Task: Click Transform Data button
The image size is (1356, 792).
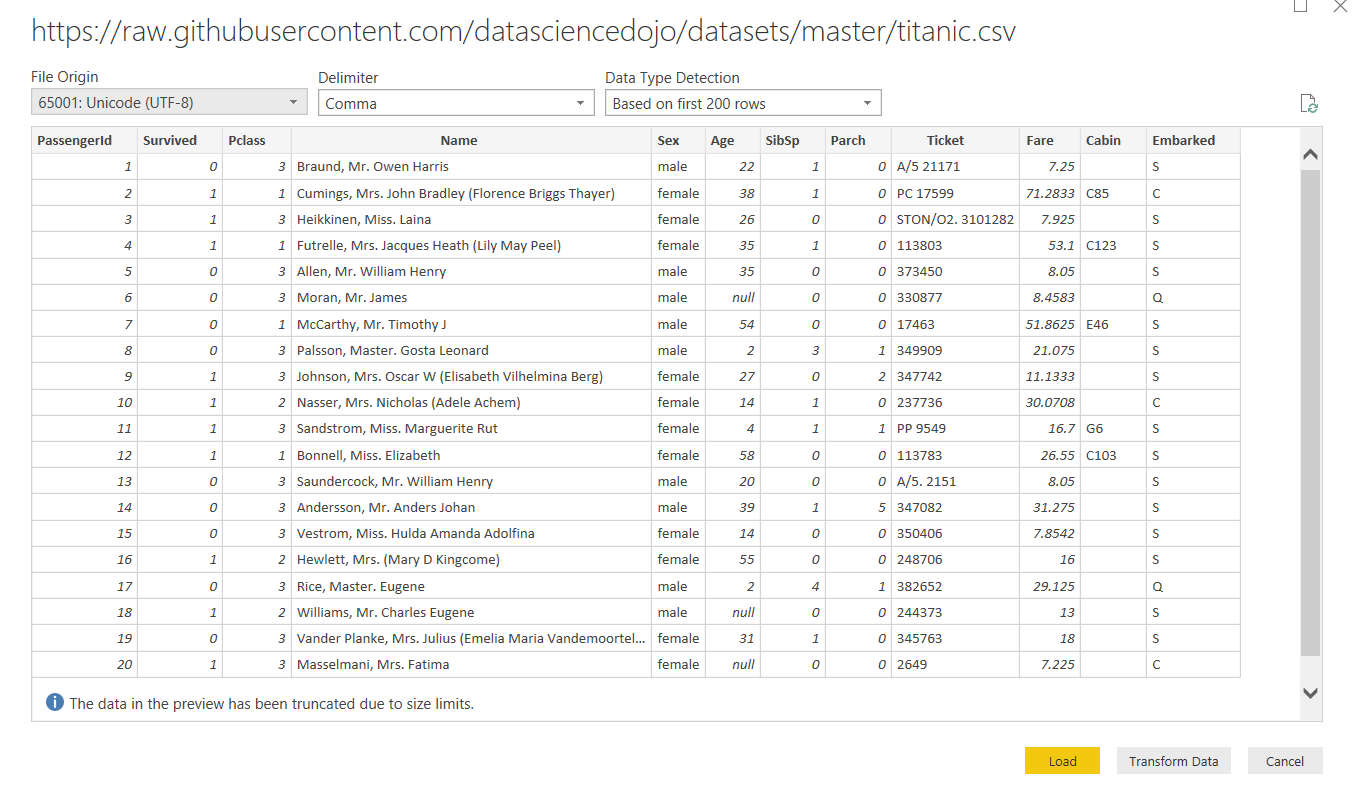Action: [1173, 761]
